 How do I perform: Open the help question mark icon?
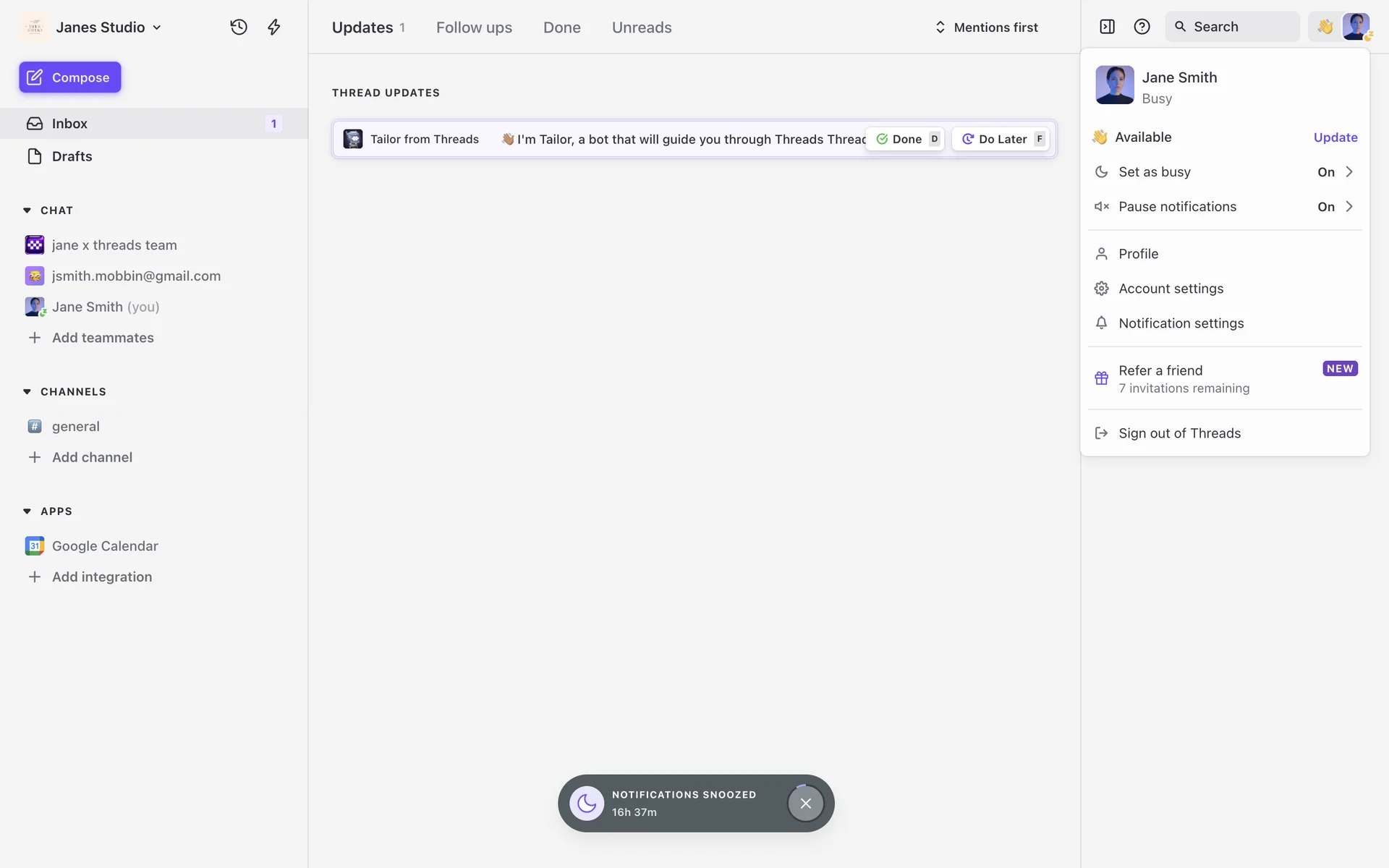[1142, 27]
